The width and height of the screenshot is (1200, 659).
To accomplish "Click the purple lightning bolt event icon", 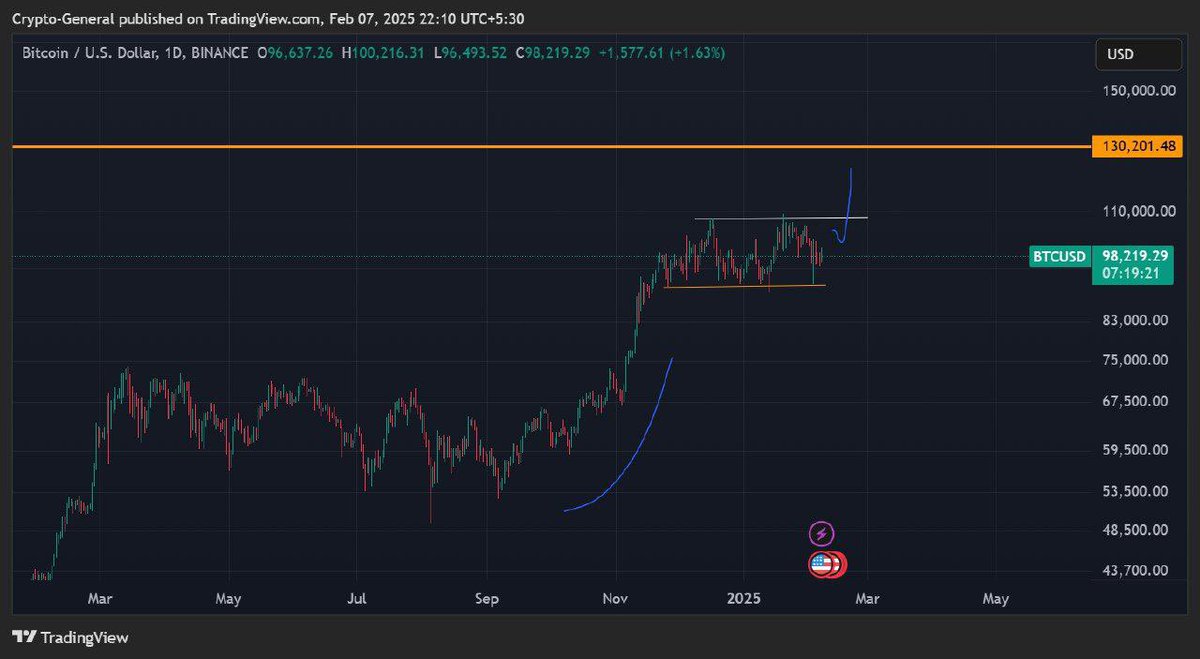I will coord(821,534).
